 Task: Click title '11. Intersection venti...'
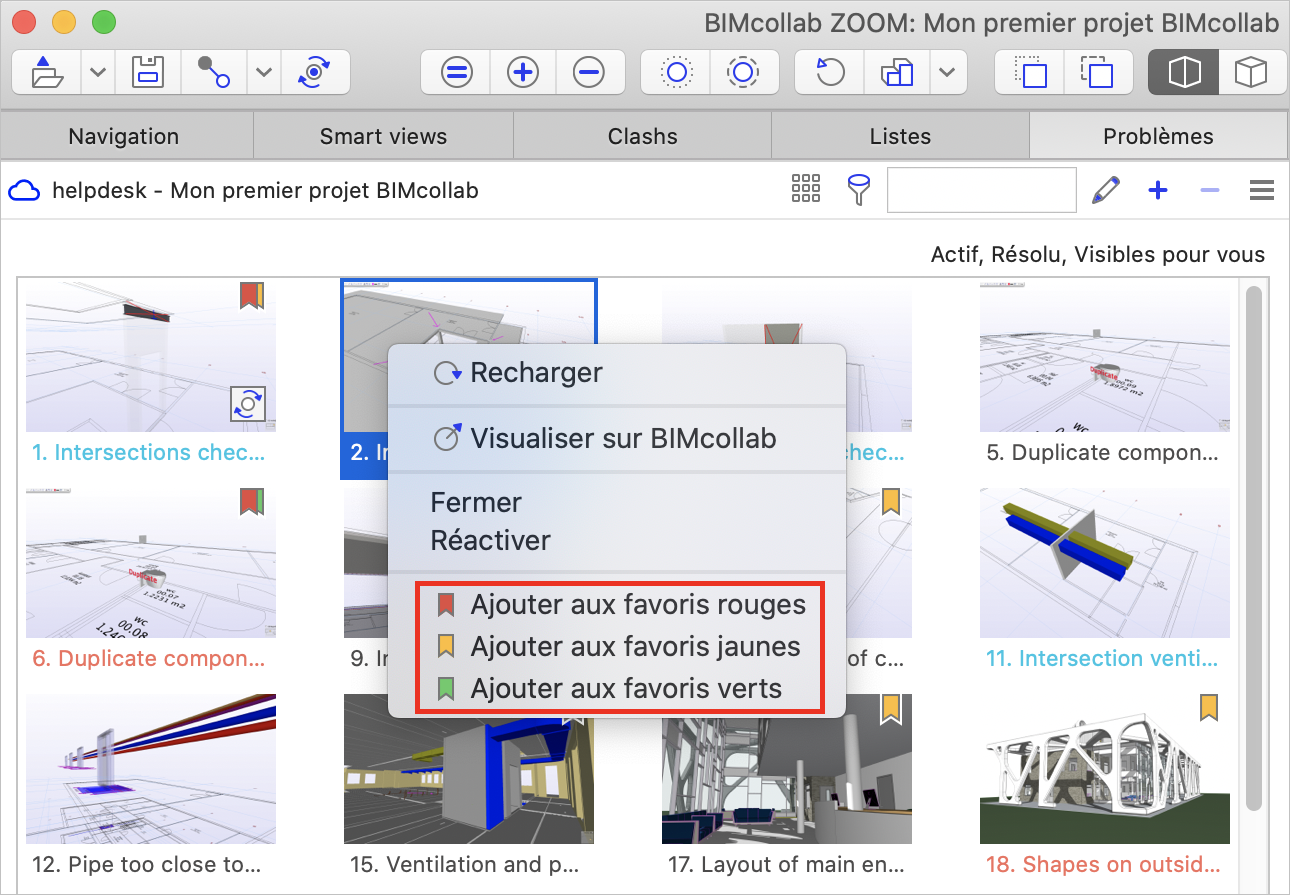pyautogui.click(x=1103, y=658)
